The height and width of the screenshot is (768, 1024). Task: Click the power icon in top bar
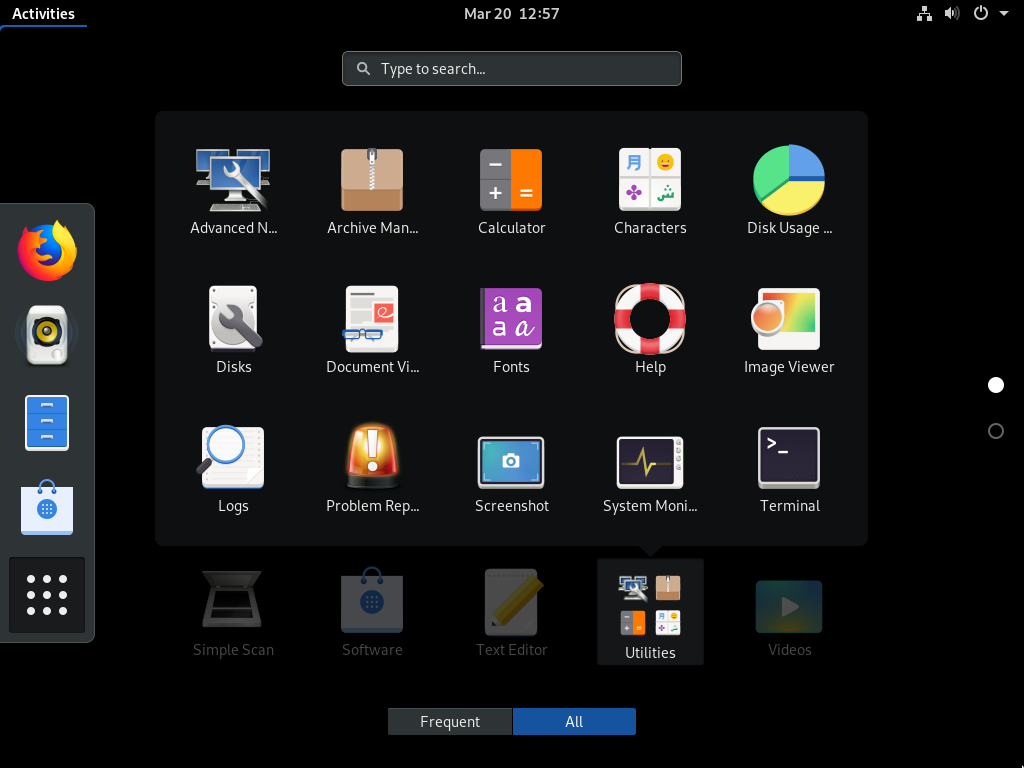pyautogui.click(x=981, y=13)
